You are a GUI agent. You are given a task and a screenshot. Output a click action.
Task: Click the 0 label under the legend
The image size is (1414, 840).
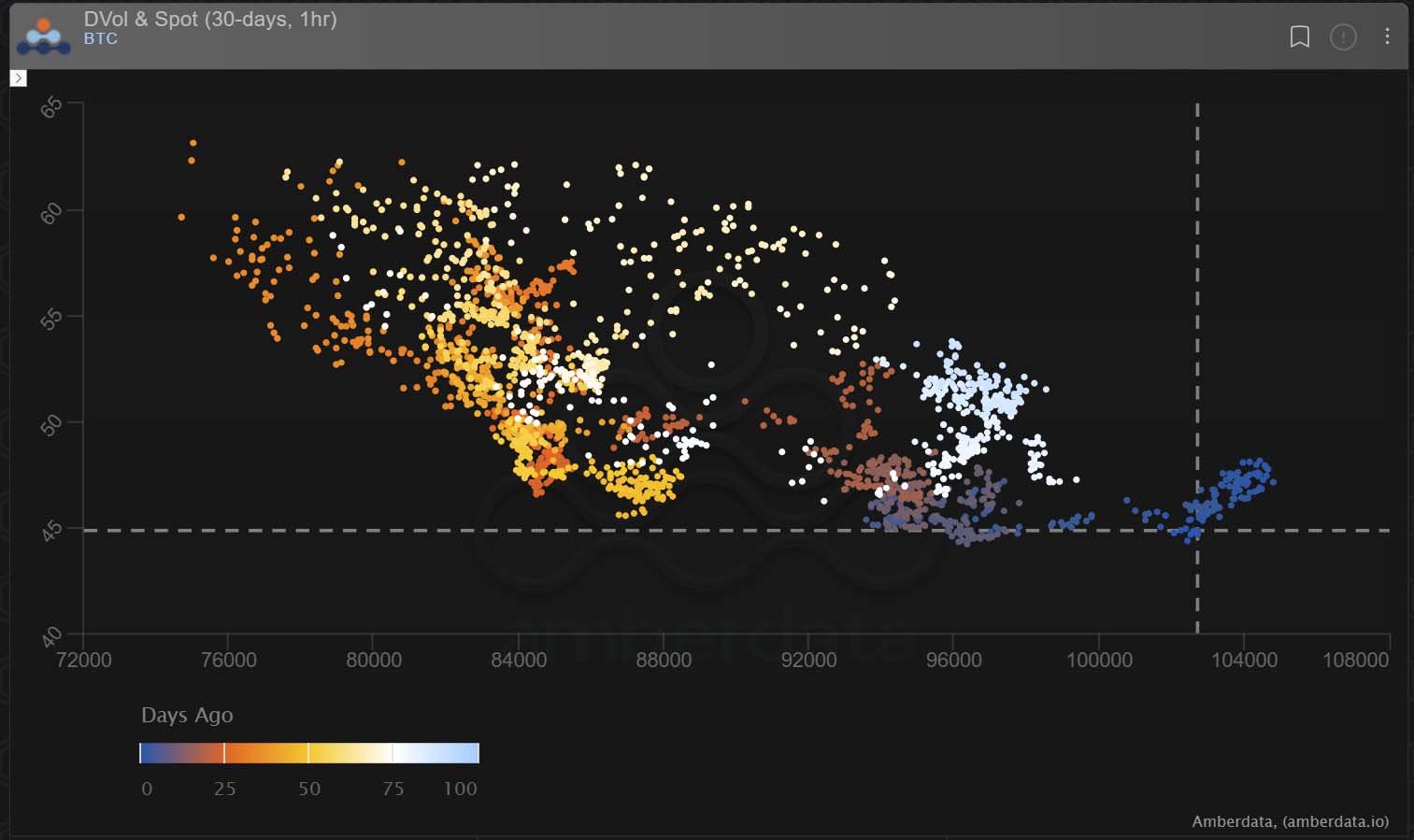click(x=147, y=789)
